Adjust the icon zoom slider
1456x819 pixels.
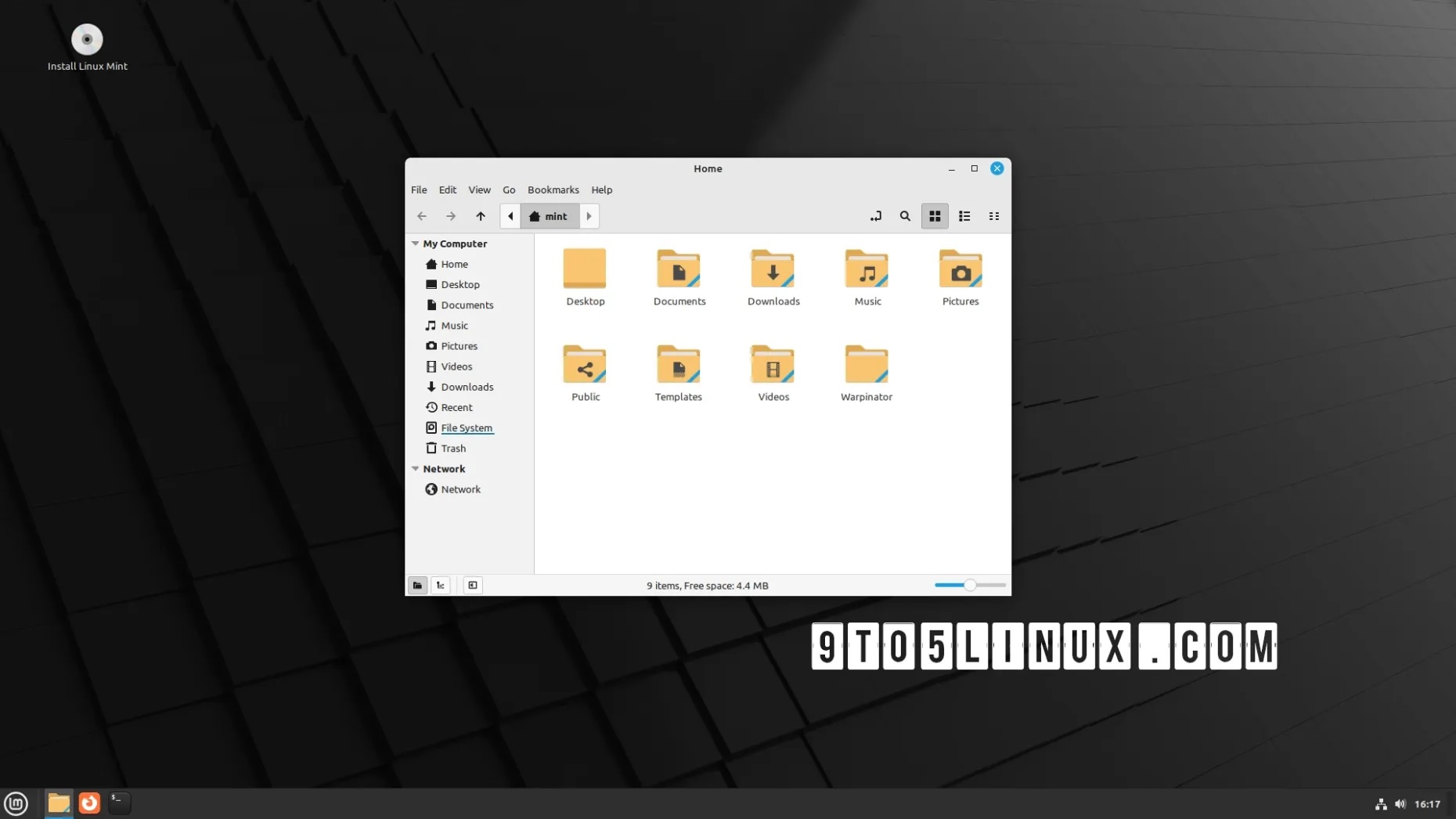tap(970, 585)
